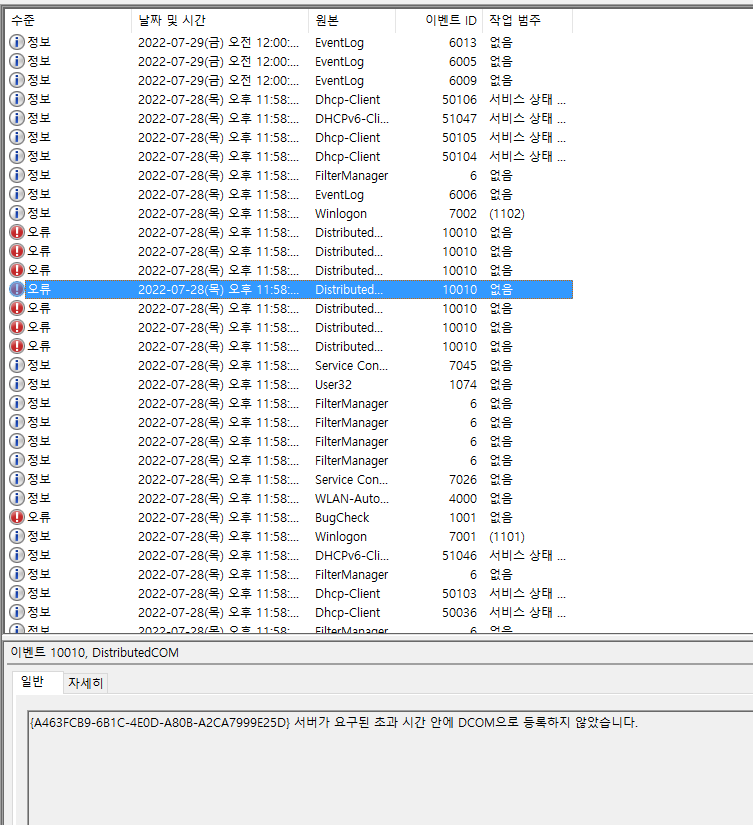Click the info icon on EventLog 6013 row
Screen dimensions: 753x825
click(17, 42)
